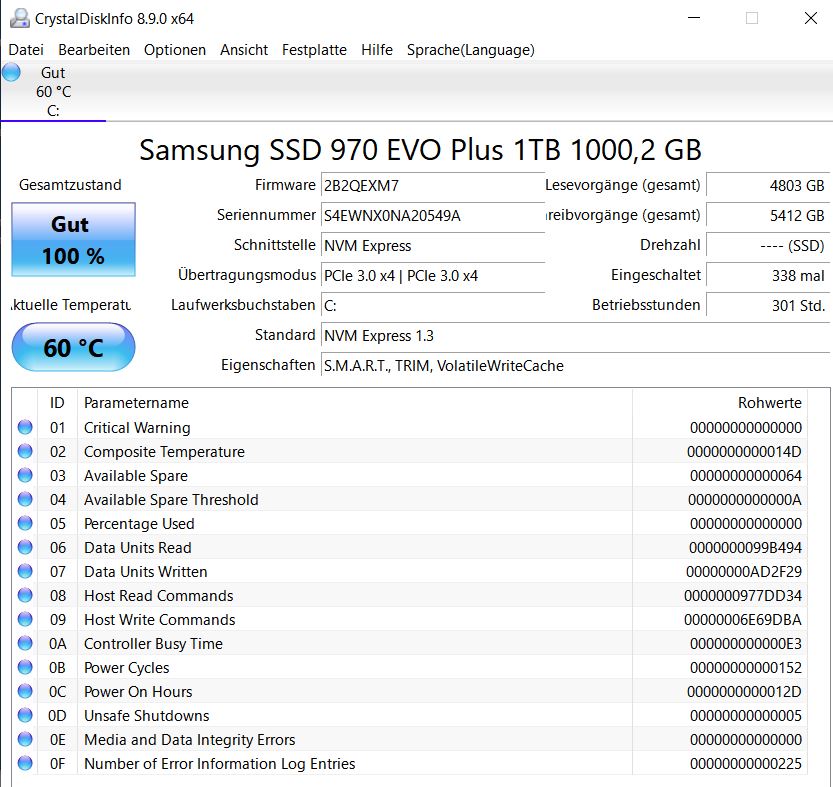Open the Festplatte menu
833x787 pixels.
click(x=314, y=50)
